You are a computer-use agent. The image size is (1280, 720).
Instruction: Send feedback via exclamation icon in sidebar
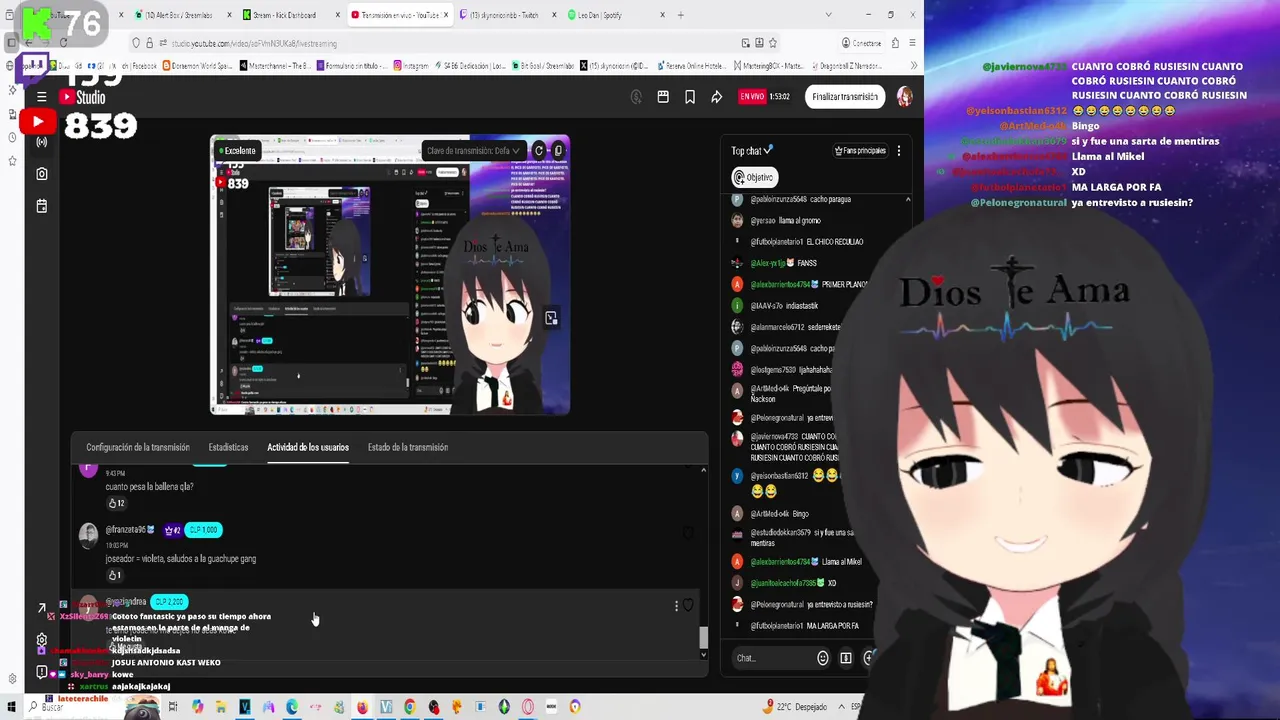pos(41,672)
